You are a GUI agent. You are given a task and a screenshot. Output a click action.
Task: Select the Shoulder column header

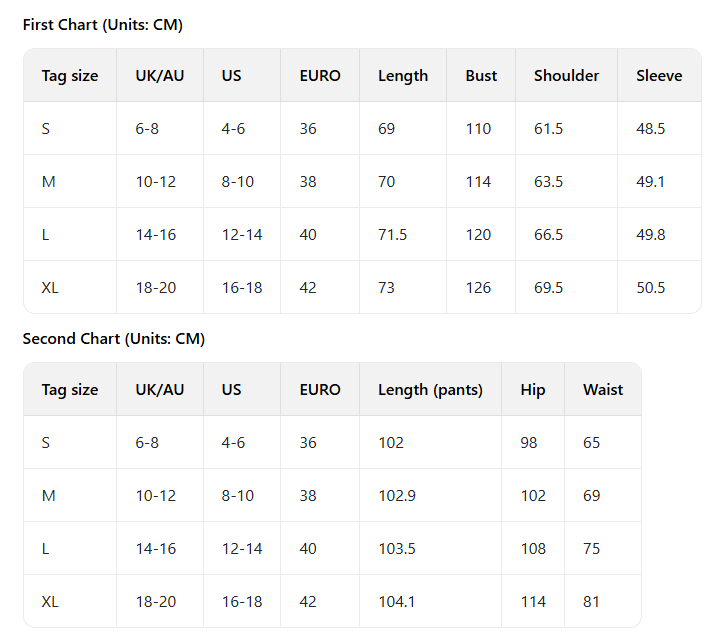[566, 76]
